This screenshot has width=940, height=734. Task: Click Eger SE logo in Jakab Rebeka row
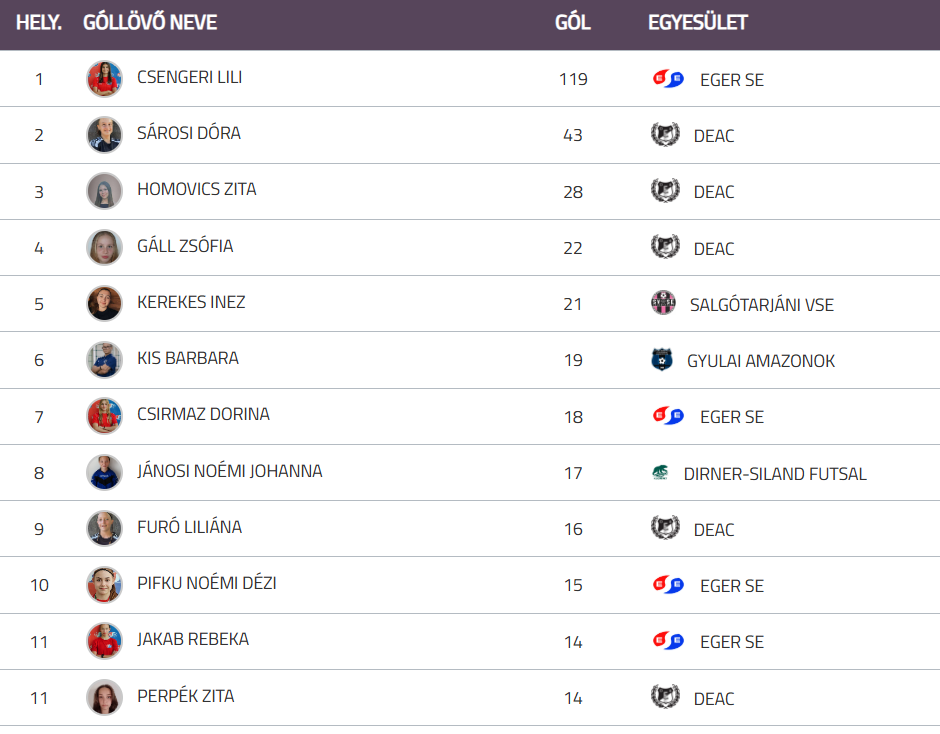[667, 641]
